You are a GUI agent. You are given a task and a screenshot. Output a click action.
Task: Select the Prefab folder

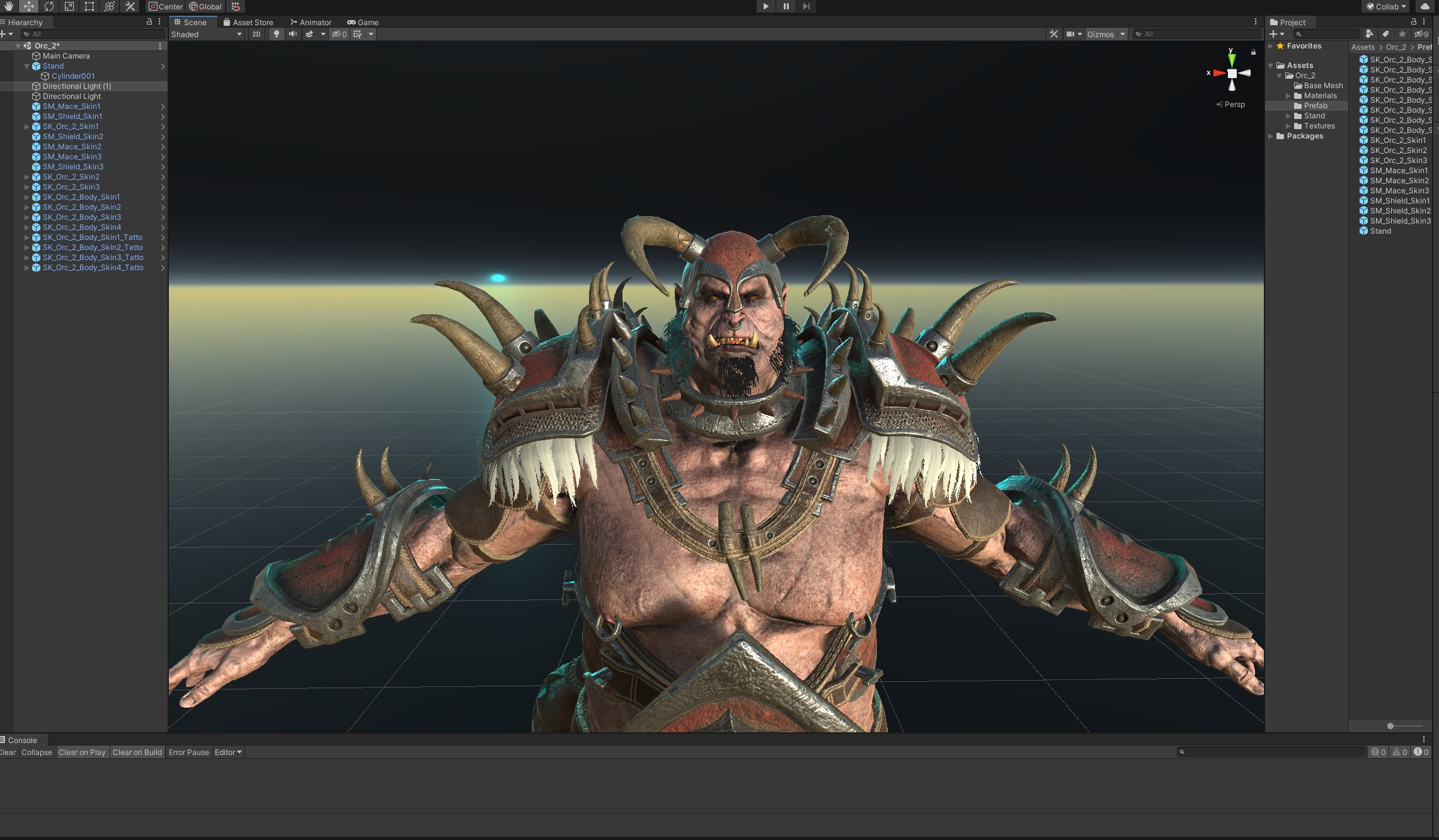coord(1316,106)
